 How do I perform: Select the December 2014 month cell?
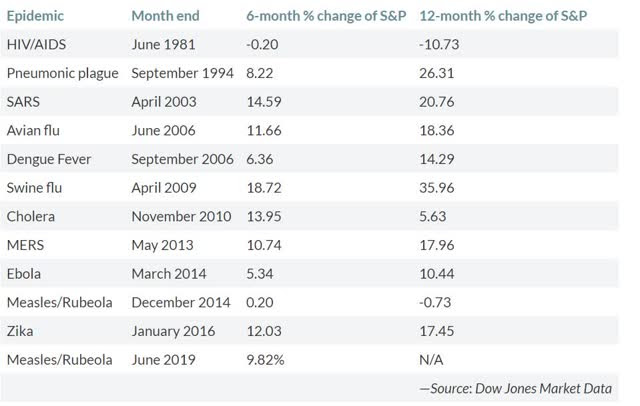pos(180,302)
